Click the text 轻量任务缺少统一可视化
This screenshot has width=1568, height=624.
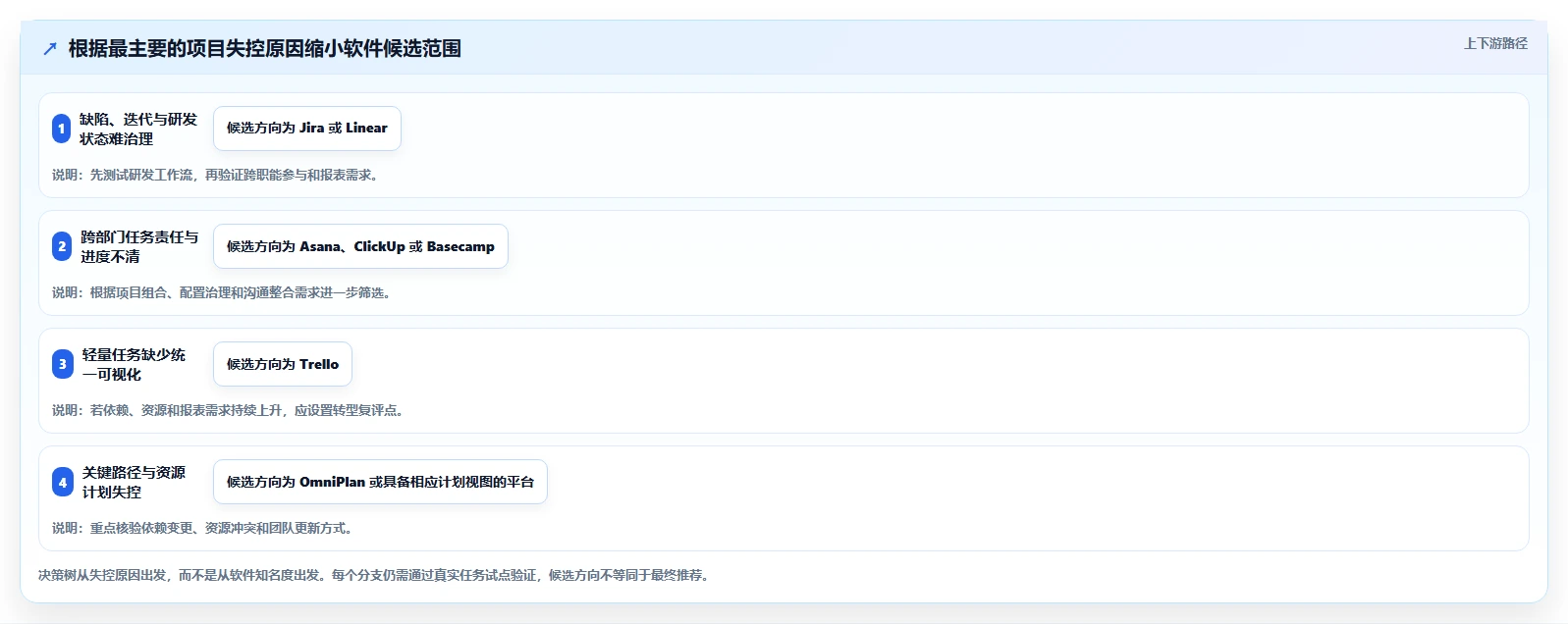pyautogui.click(x=134, y=364)
